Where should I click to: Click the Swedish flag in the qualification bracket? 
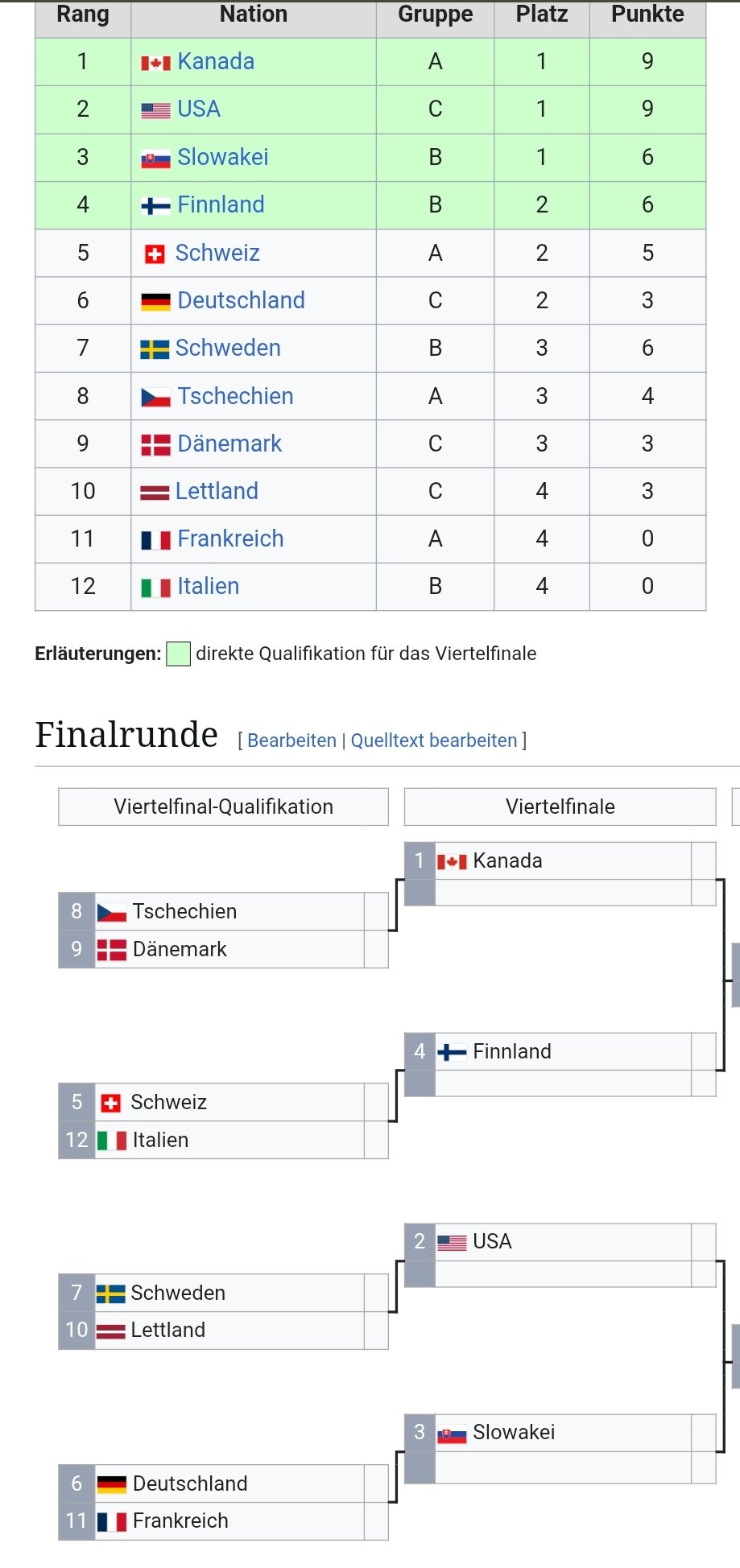[x=110, y=1294]
